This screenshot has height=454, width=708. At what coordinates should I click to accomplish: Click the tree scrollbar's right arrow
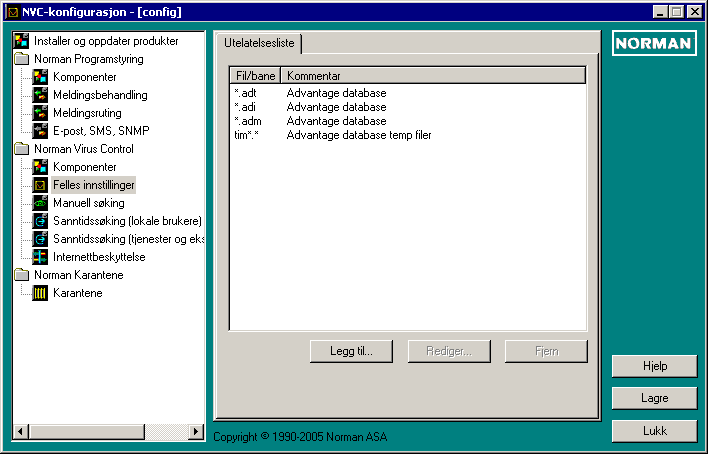click(x=196, y=431)
